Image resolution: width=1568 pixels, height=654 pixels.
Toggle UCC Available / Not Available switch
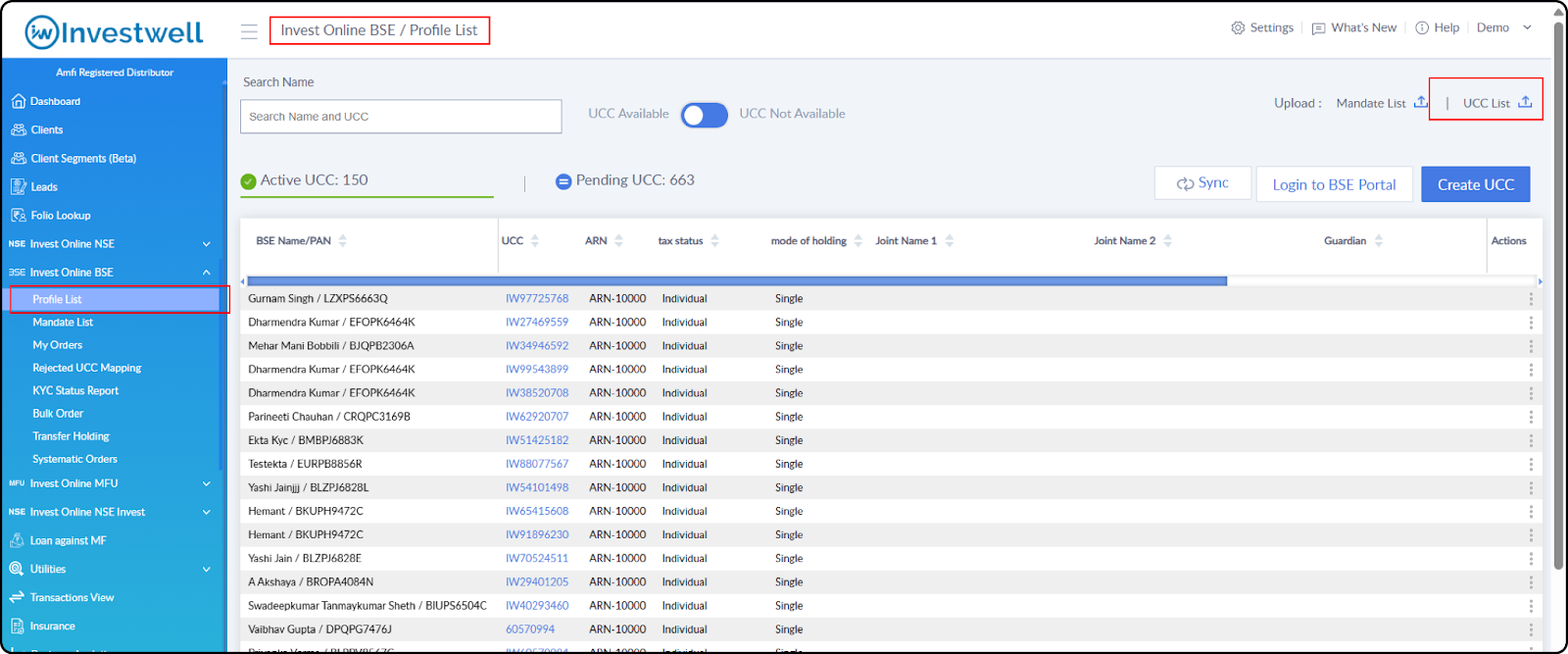705,115
